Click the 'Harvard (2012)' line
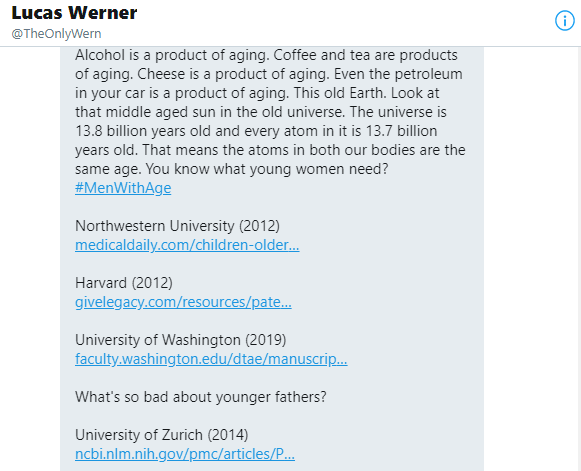581x471 pixels. pyautogui.click(x=124, y=283)
